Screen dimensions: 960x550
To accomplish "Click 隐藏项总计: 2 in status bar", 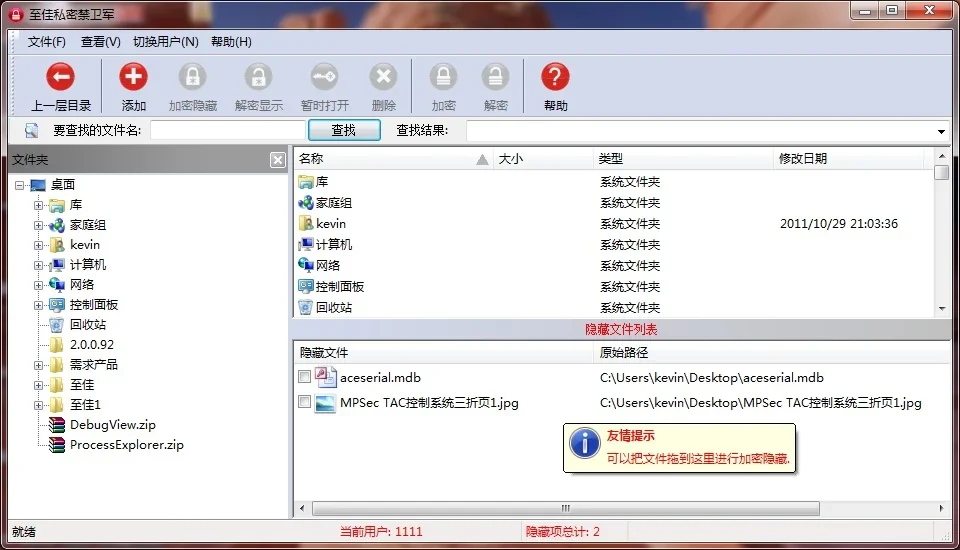I will point(563,532).
